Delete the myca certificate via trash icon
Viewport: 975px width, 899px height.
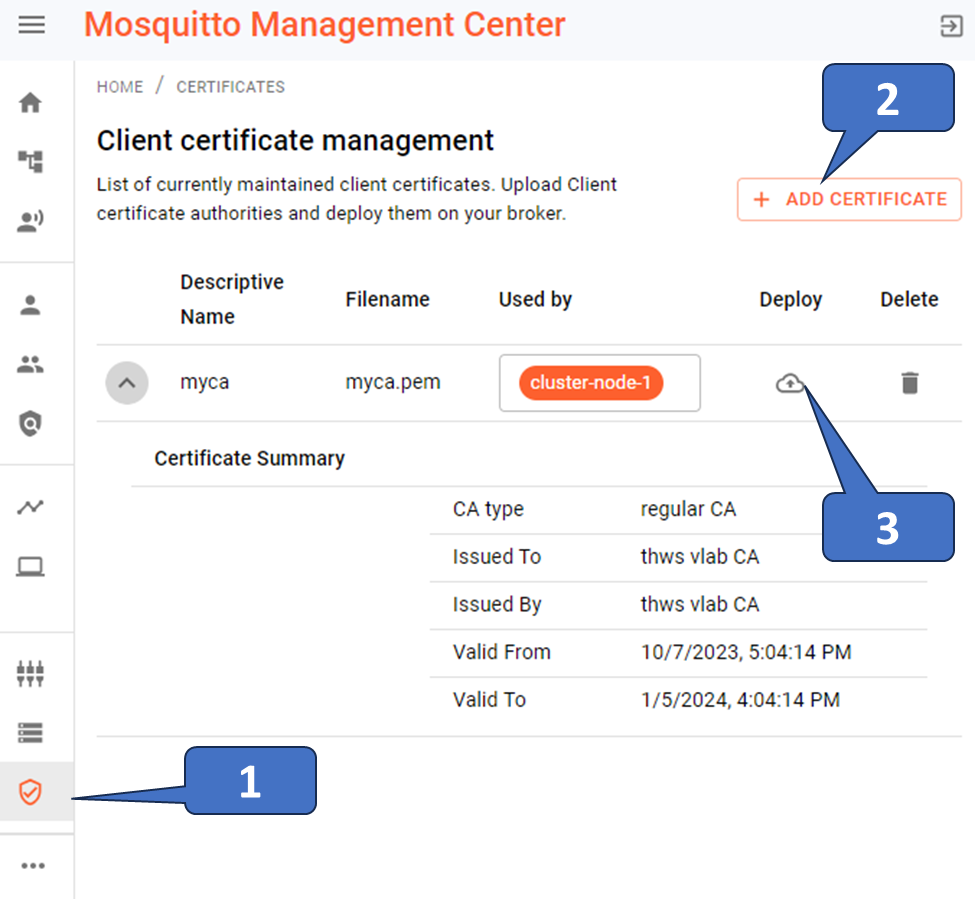tap(909, 382)
